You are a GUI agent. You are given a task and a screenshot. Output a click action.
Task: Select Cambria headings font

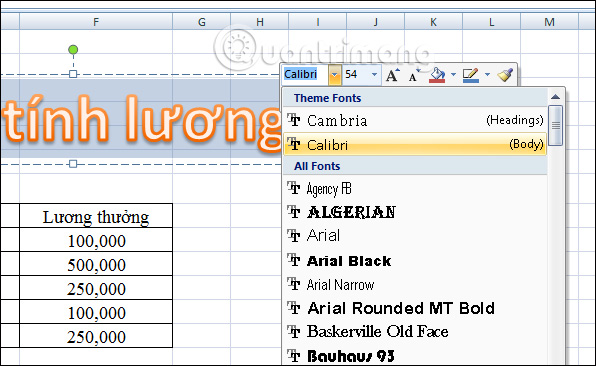tap(415, 120)
